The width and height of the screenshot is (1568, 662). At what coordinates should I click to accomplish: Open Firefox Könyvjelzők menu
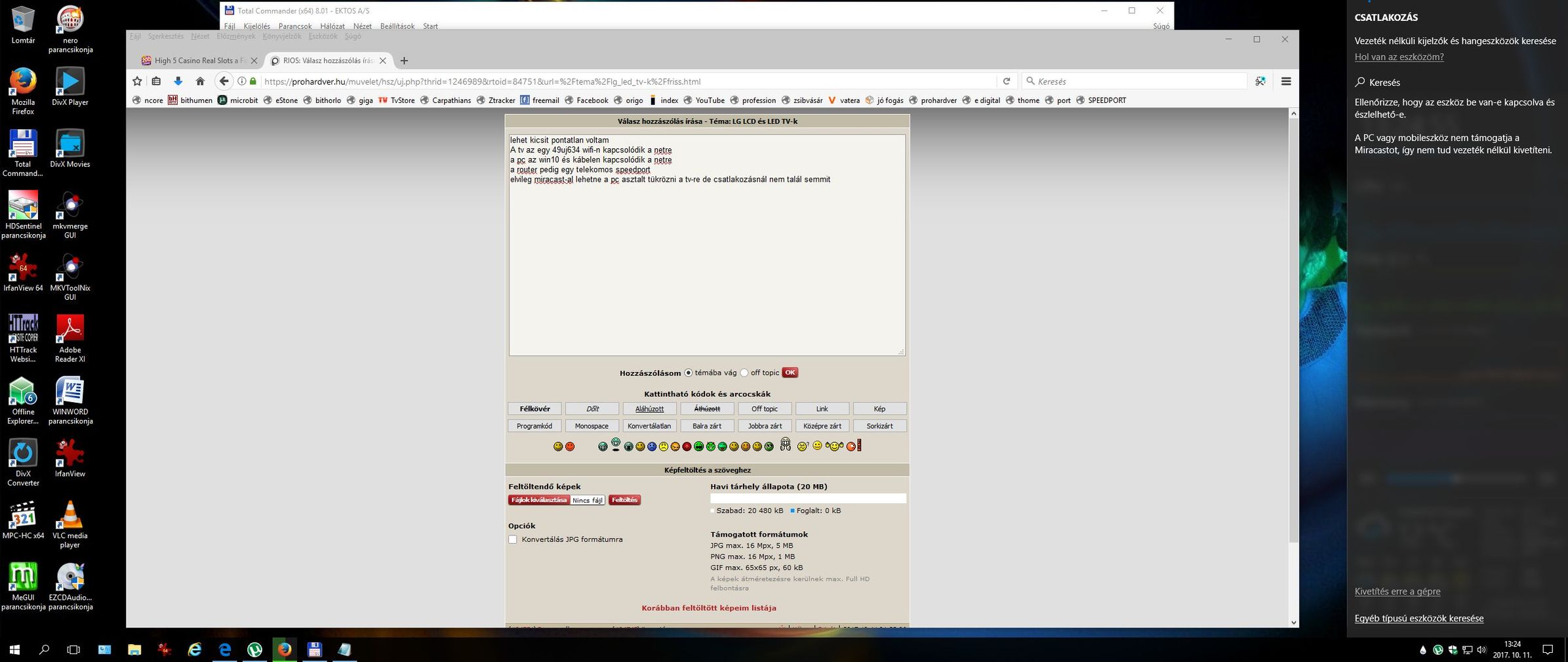click(281, 36)
